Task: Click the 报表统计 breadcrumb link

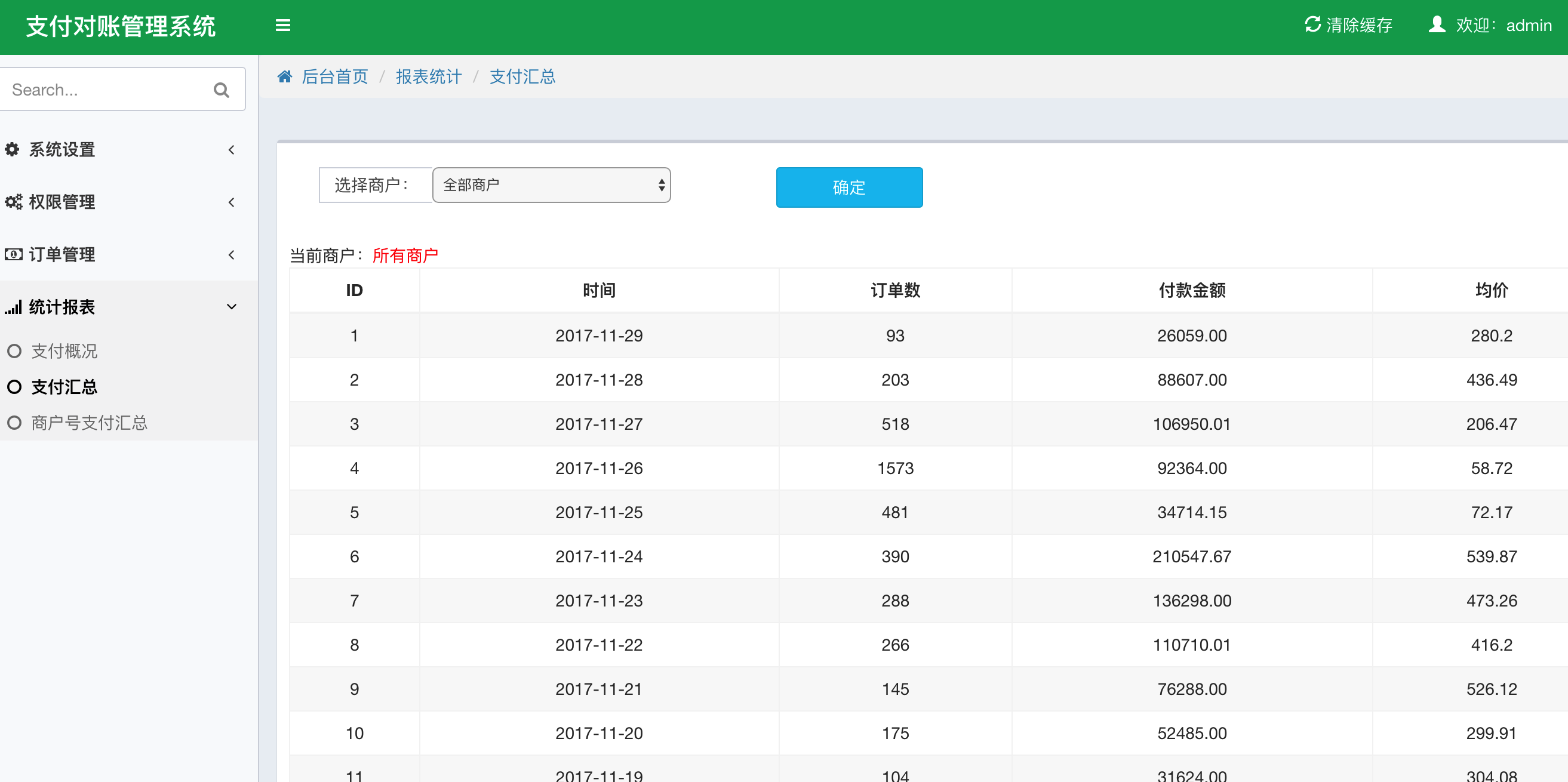Action: (x=429, y=76)
